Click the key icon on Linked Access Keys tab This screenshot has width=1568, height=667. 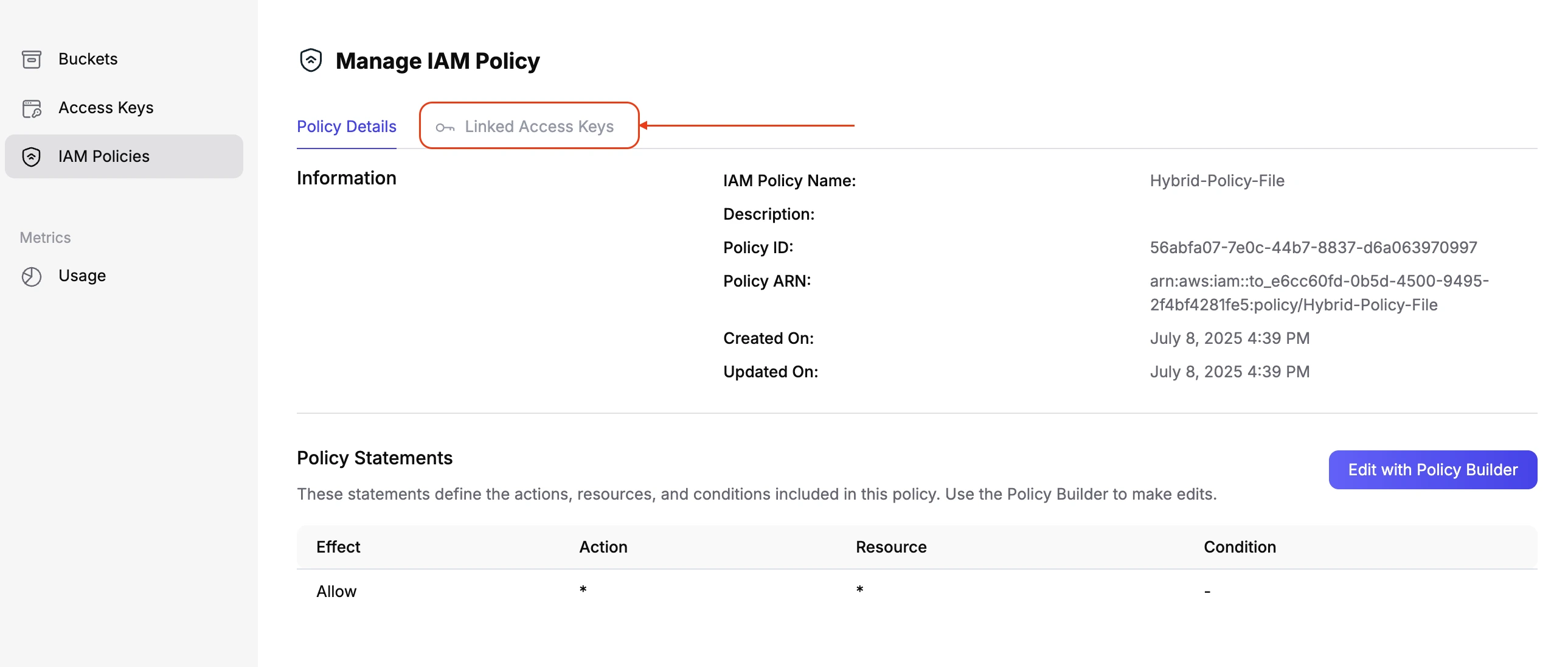click(445, 127)
